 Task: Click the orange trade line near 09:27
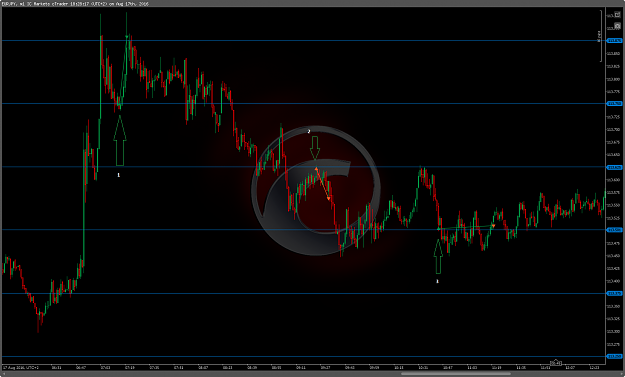322,184
